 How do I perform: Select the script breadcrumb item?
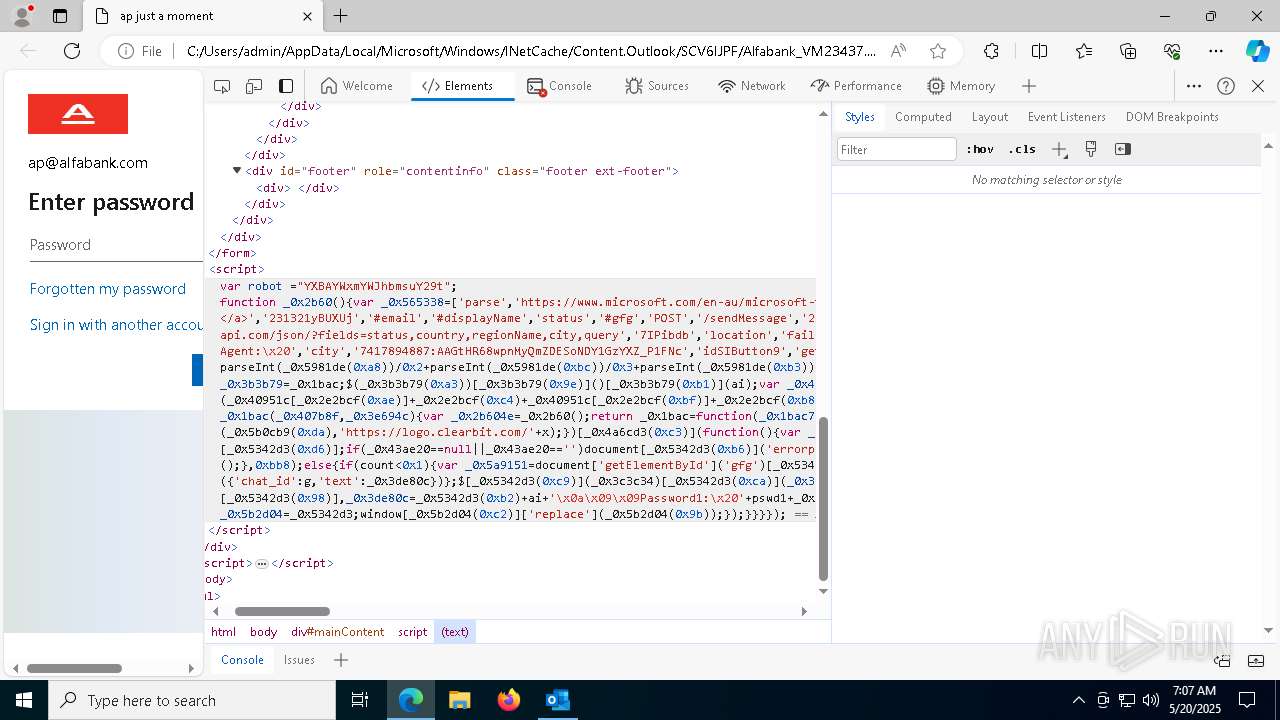point(412,632)
